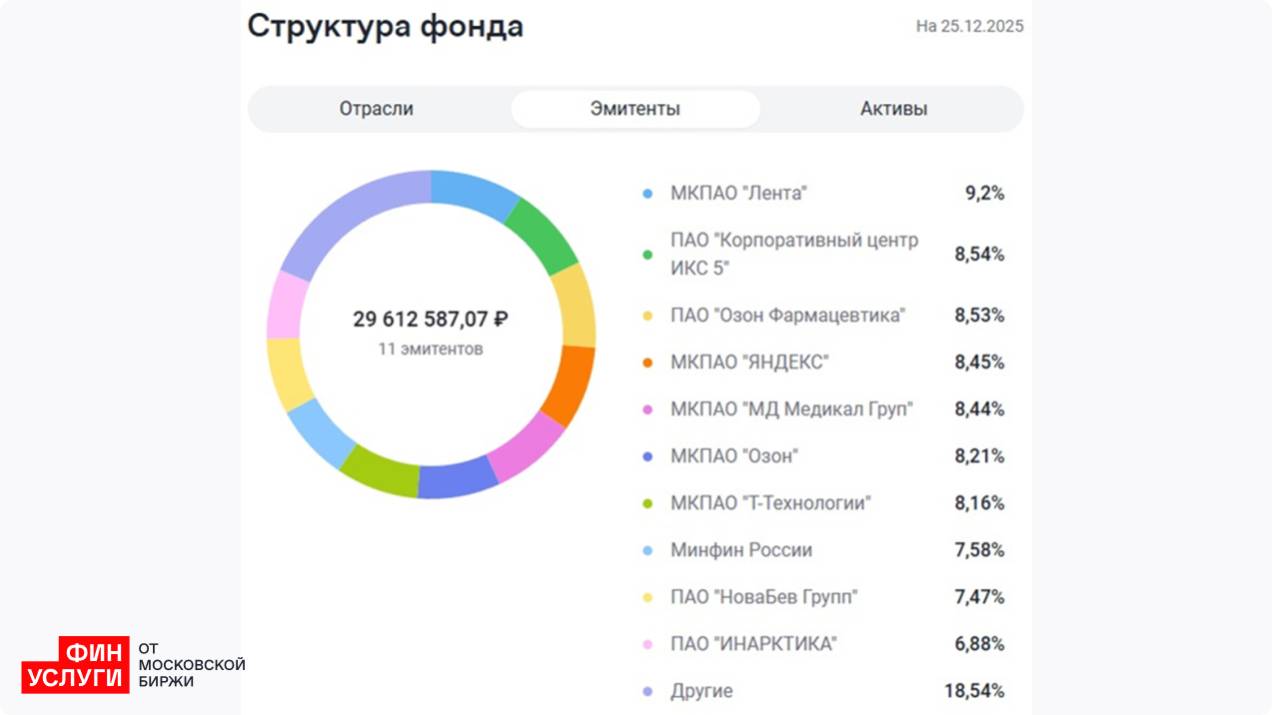Click the orange dot beside МКПАО "ЯНДЕКС"
Viewport: 1272px width, 715px height.
pyautogui.click(x=647, y=362)
